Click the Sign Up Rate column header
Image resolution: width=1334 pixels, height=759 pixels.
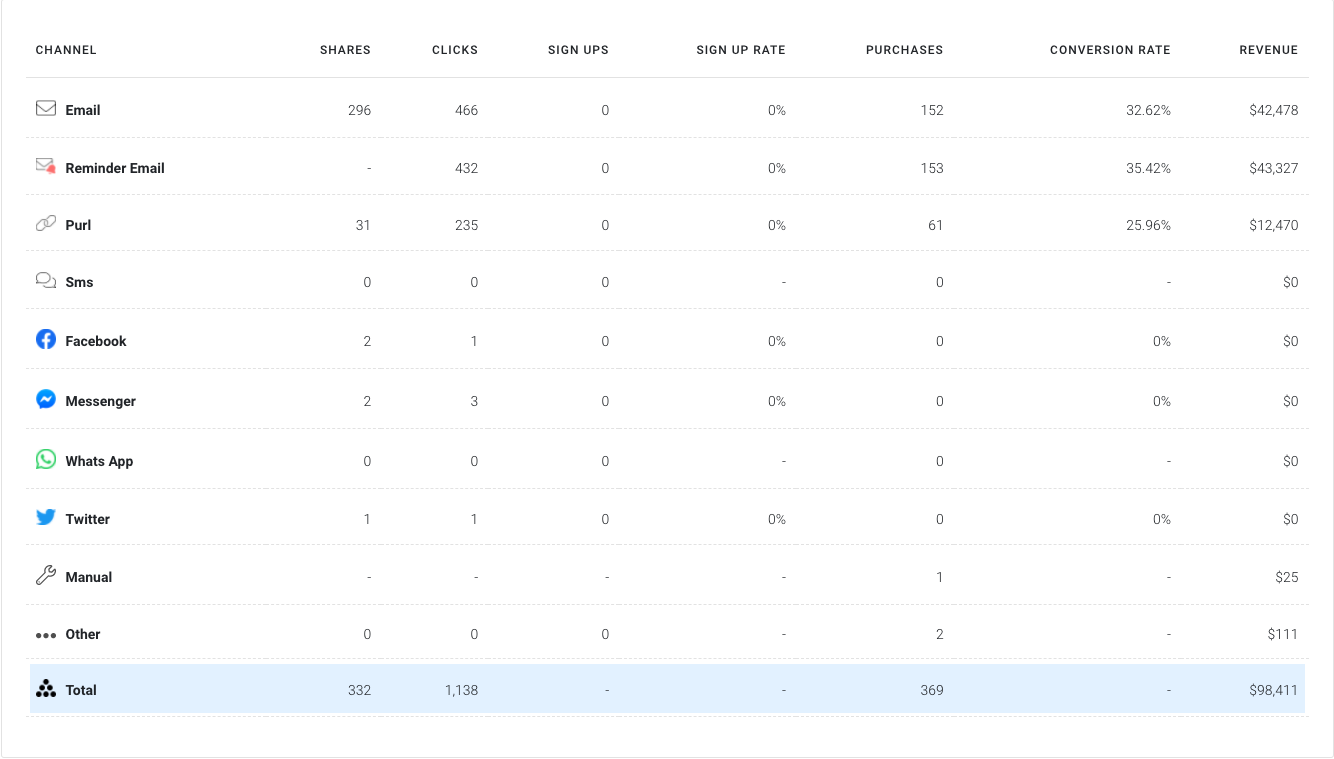point(741,50)
